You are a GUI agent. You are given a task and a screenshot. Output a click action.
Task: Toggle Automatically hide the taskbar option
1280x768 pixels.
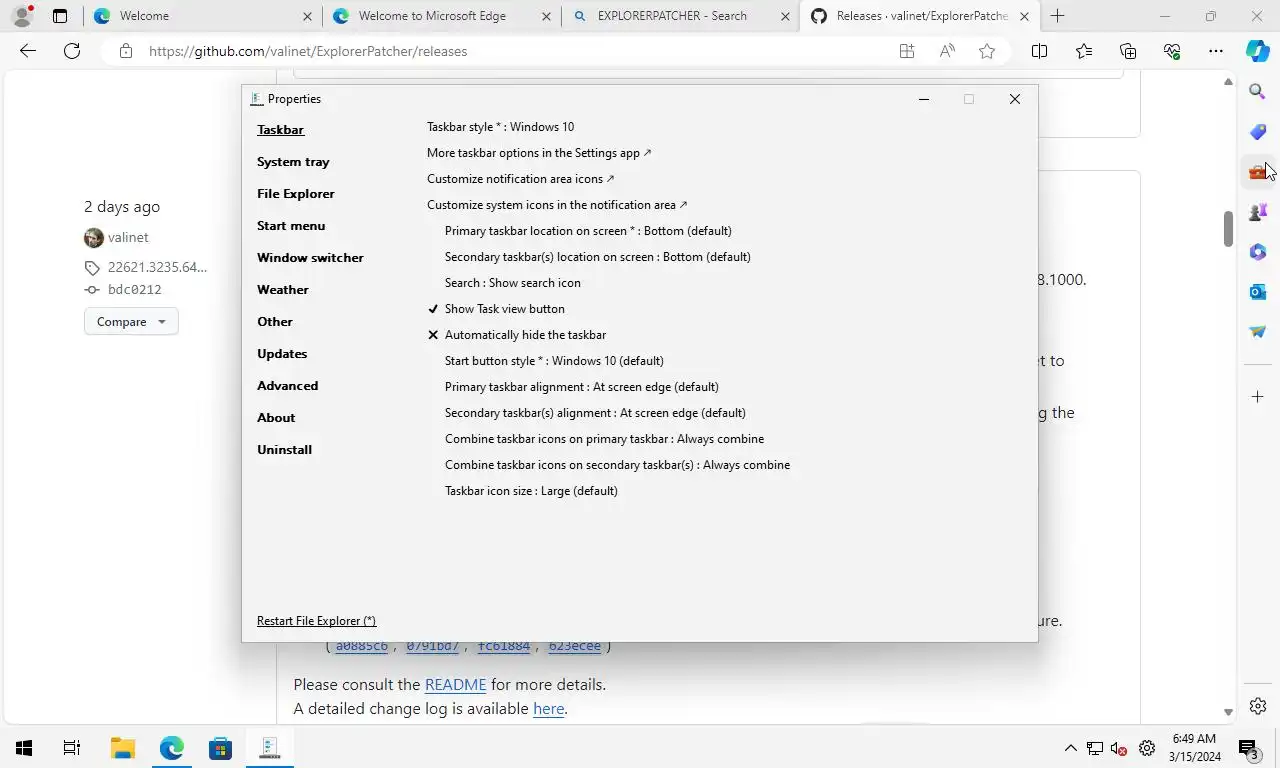[517, 335]
